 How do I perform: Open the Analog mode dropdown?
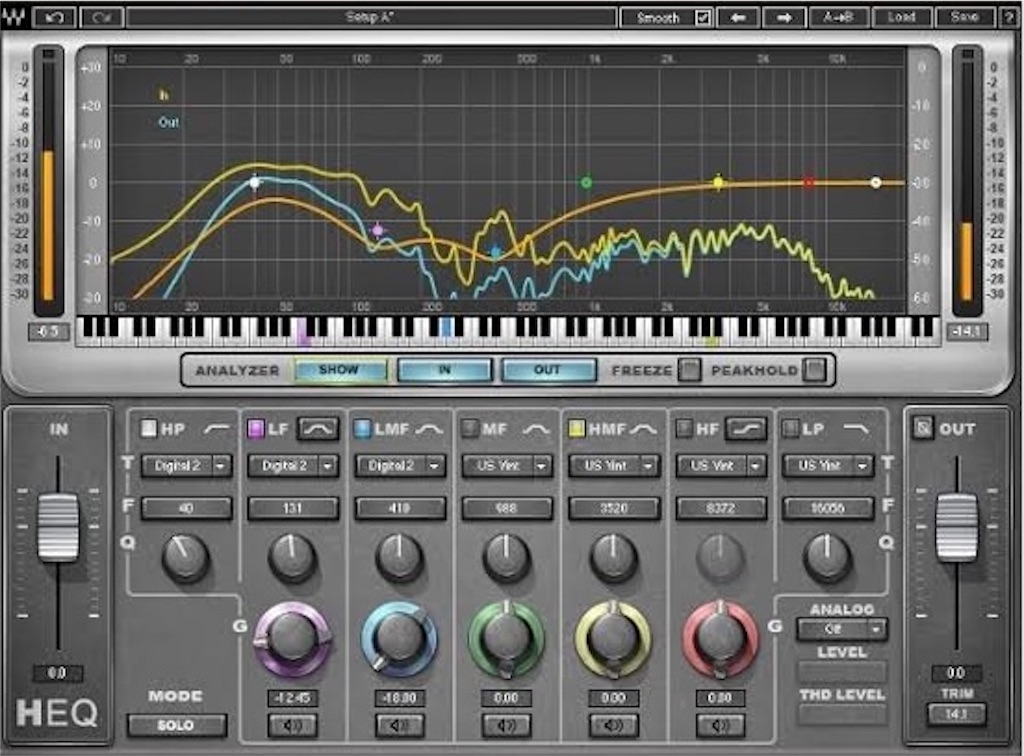pos(841,629)
